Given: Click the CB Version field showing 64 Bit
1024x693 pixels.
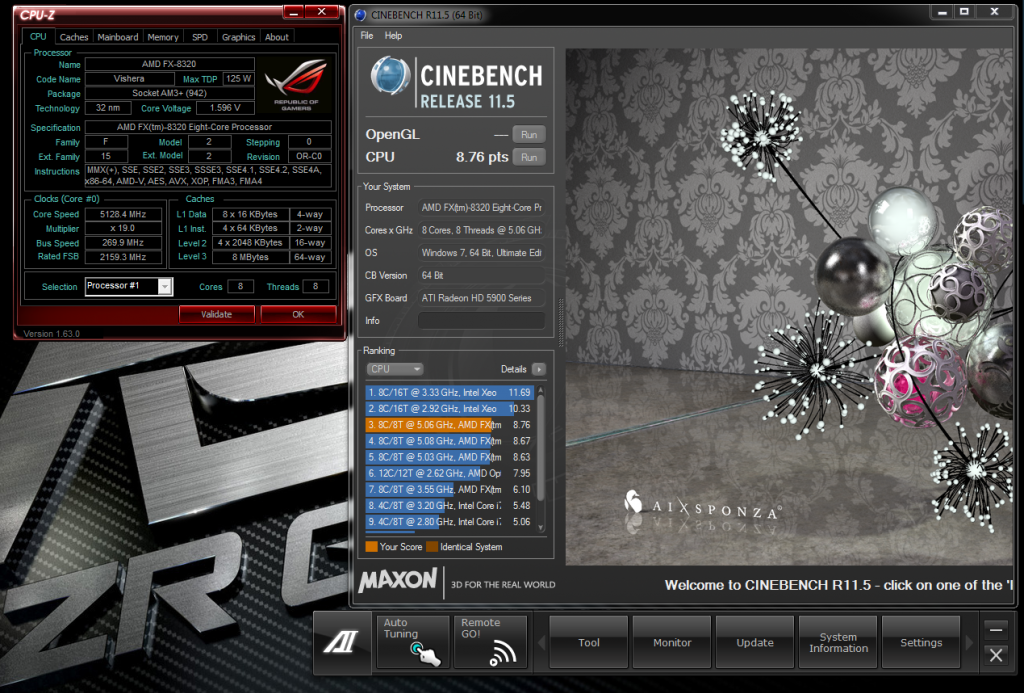Looking at the screenshot, I should (x=481, y=276).
